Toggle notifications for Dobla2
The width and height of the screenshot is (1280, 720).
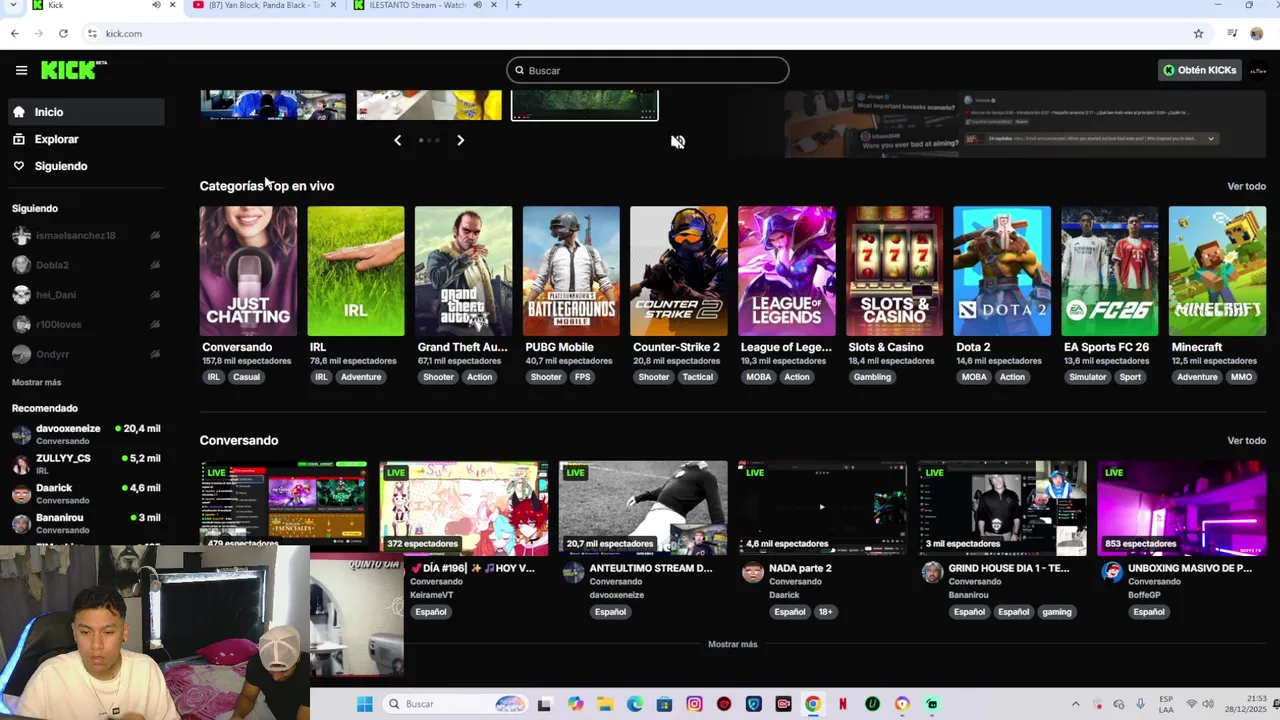click(155, 265)
